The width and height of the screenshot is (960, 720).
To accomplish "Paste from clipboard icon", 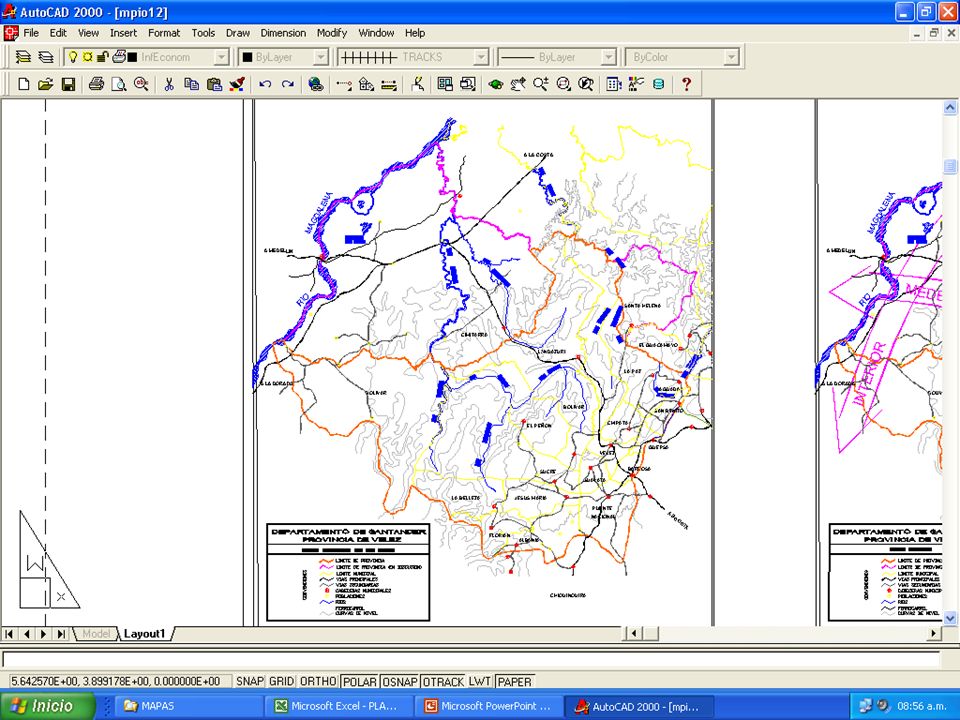I will coord(214,84).
